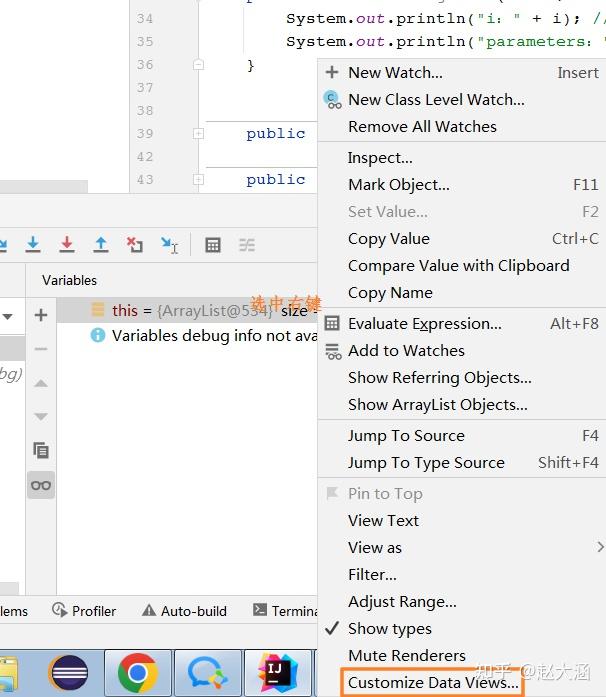Choose Jump To Type Source

462,463
